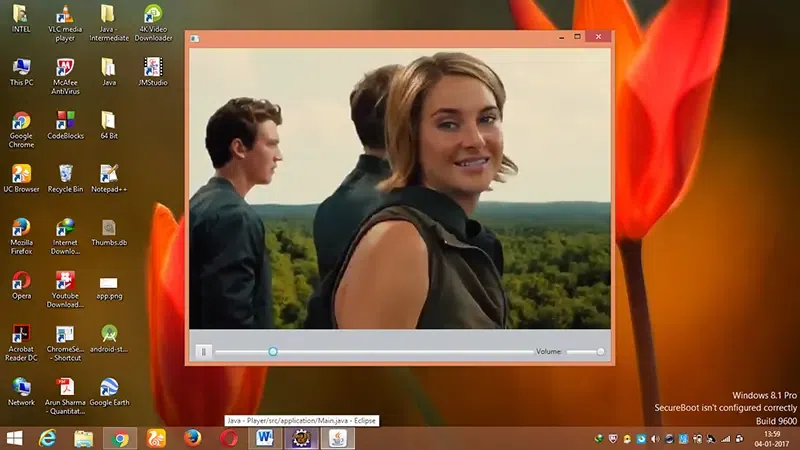
Task: Select the Google Chrome desktop shortcut
Action: coord(21,130)
